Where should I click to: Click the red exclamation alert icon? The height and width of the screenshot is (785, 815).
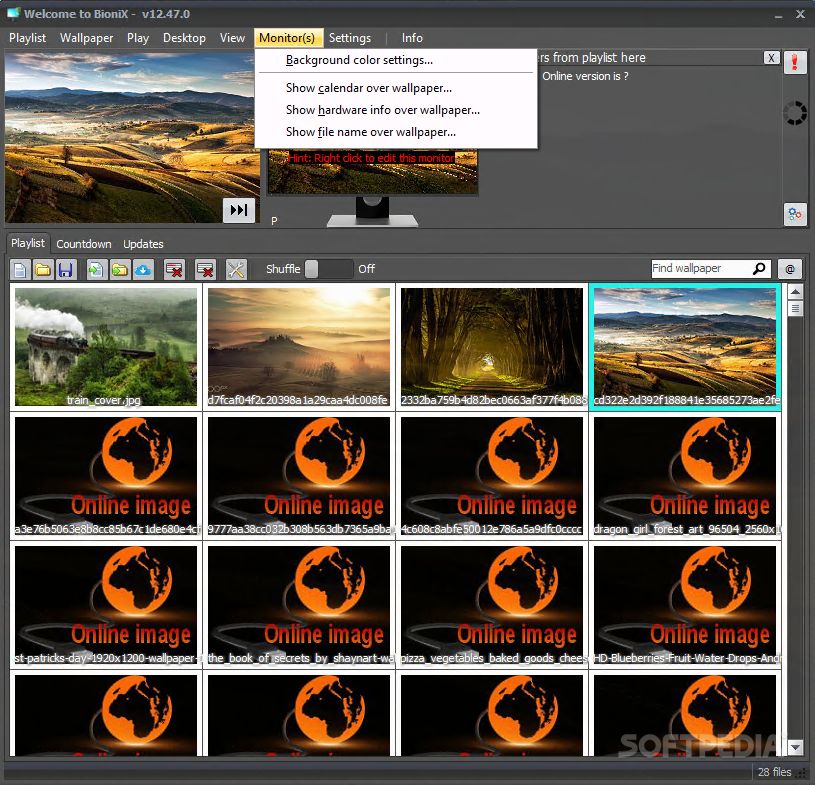click(795, 62)
